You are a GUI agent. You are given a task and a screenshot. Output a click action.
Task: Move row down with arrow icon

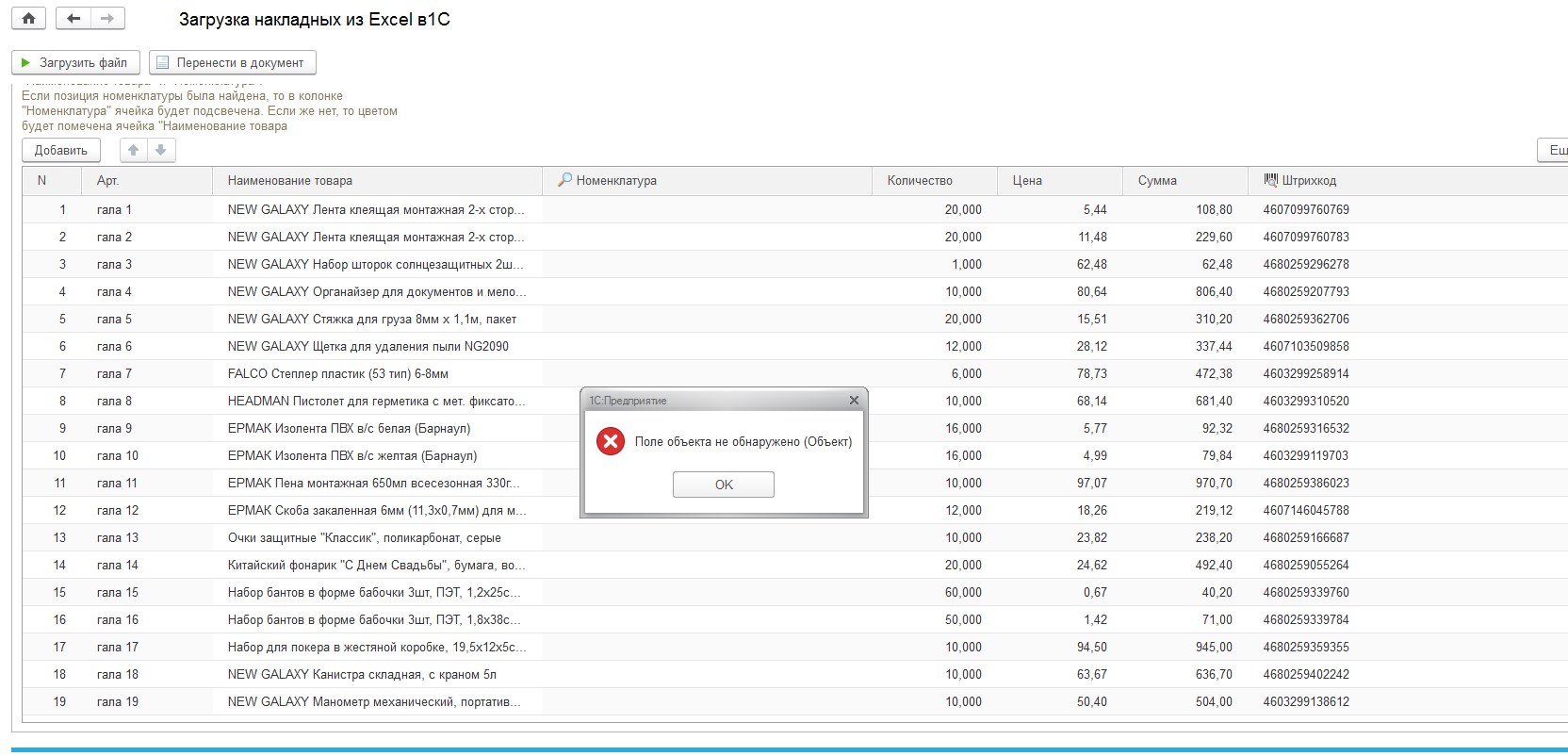pos(161,150)
